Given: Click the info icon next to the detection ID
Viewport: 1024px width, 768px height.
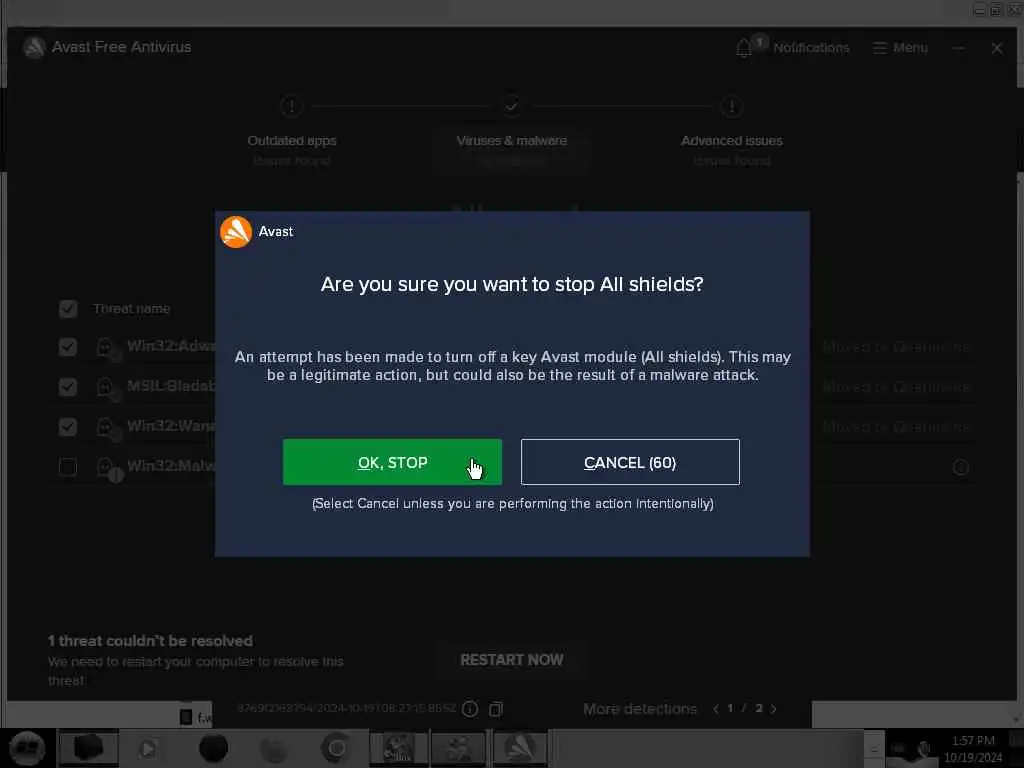Looking at the screenshot, I should 470,709.
